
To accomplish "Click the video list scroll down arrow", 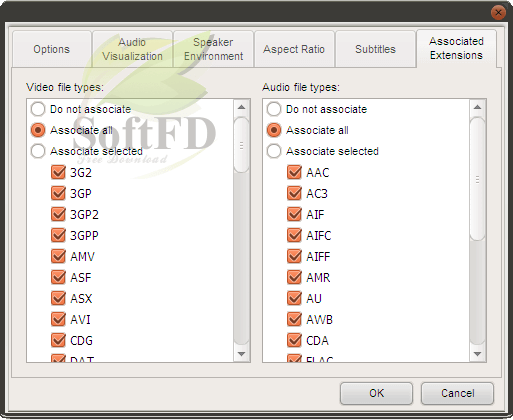I will click(242, 354).
